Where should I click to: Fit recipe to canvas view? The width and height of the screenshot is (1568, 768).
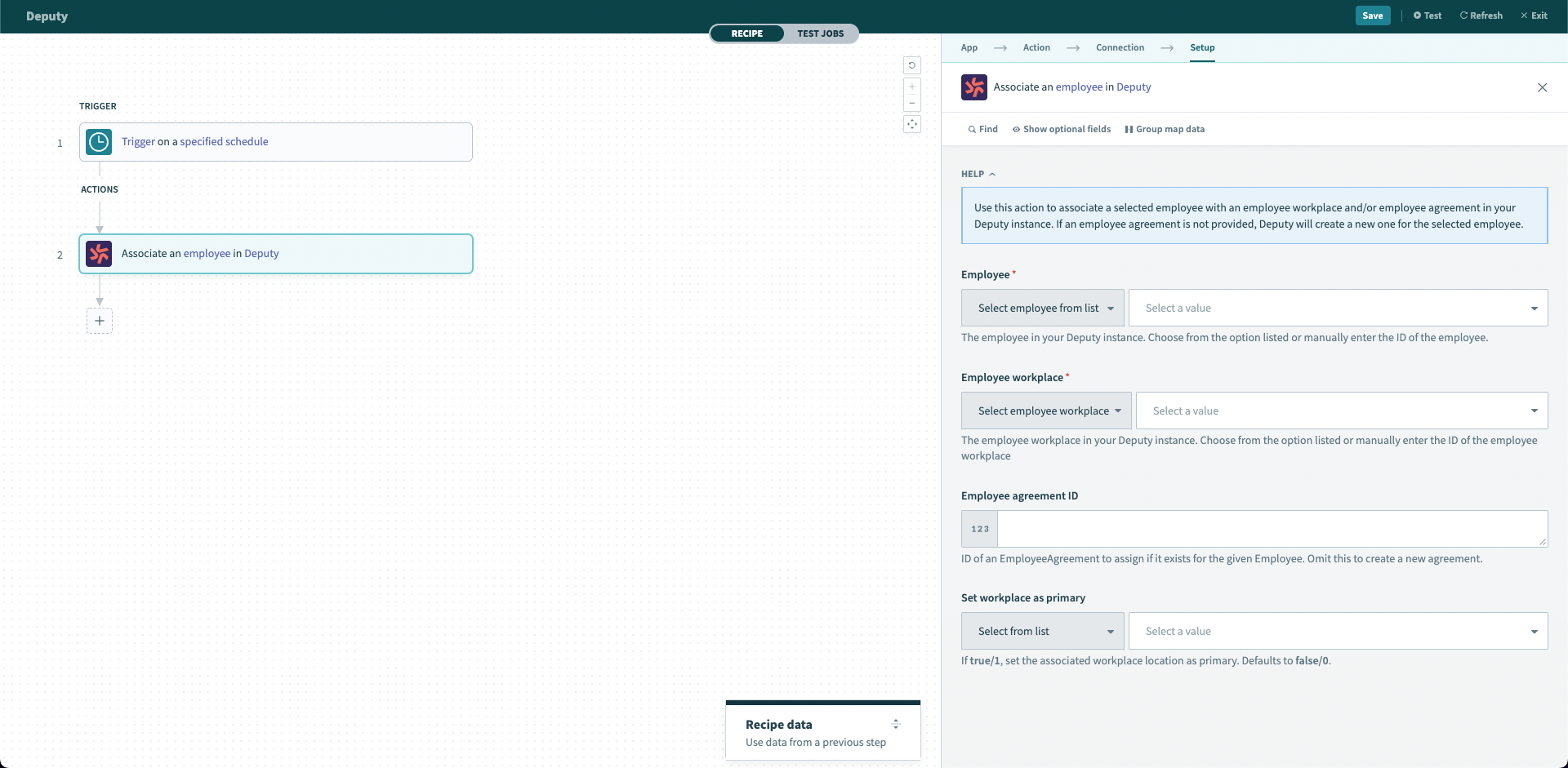pos(912,125)
